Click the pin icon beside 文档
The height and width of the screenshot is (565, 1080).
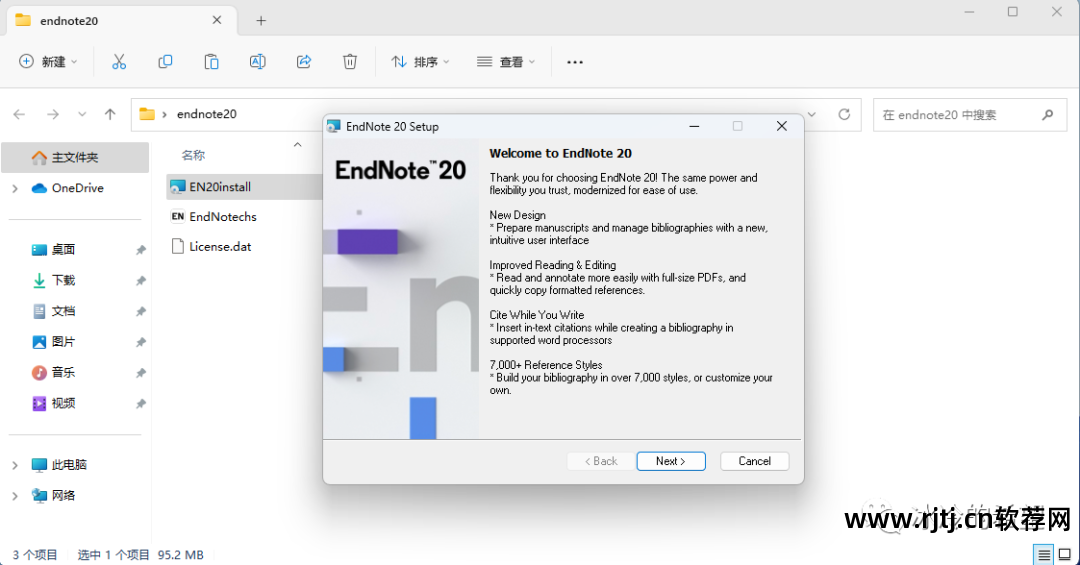pos(141,311)
